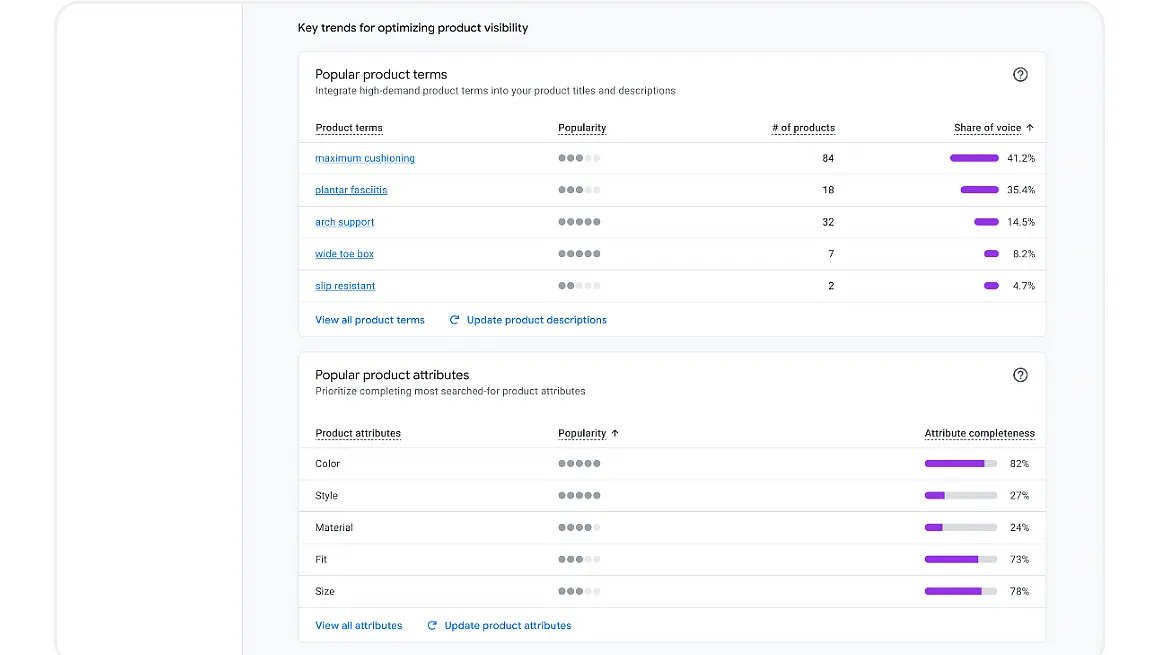Viewport: 1164px width, 655px height.
Task: Click Share of voice sort arrow
Action: tap(1030, 128)
